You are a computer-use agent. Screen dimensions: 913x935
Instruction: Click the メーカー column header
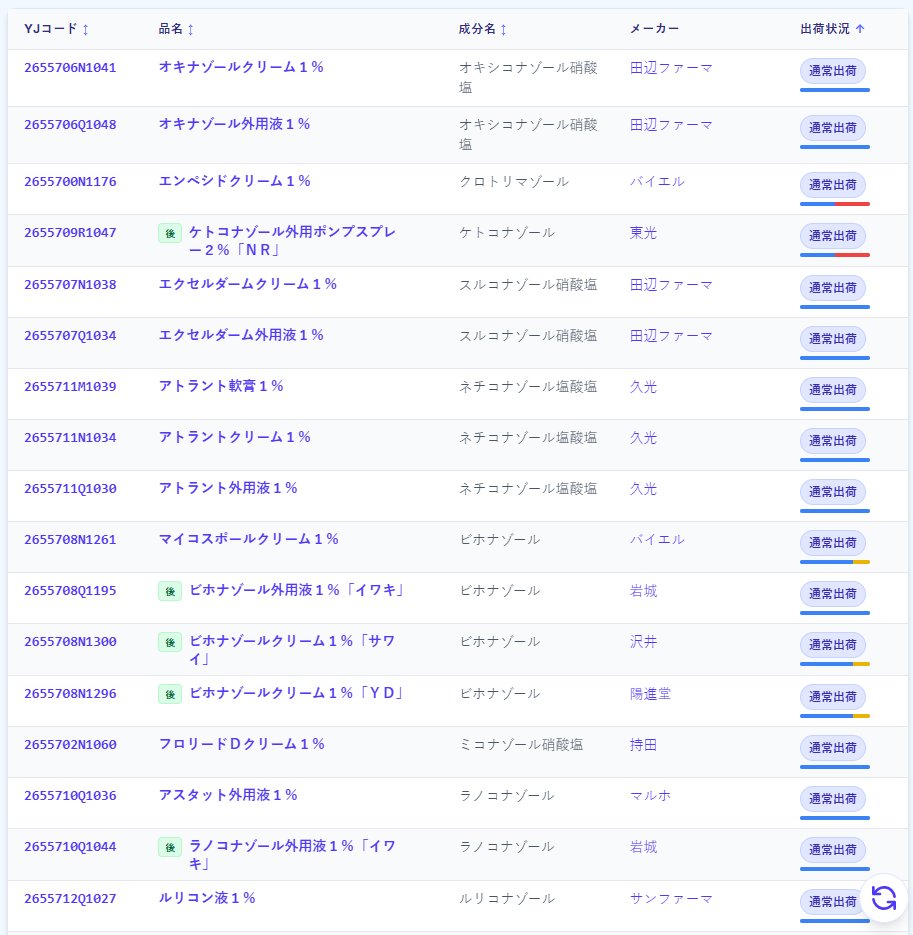(x=654, y=29)
